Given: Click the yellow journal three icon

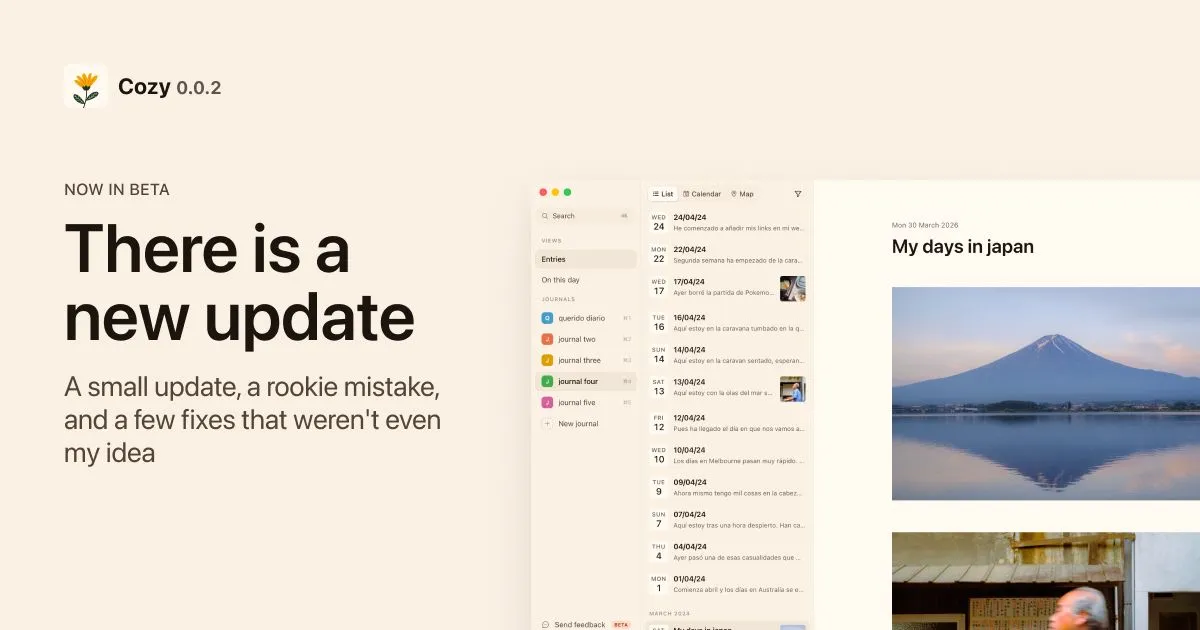Looking at the screenshot, I should pos(547,360).
